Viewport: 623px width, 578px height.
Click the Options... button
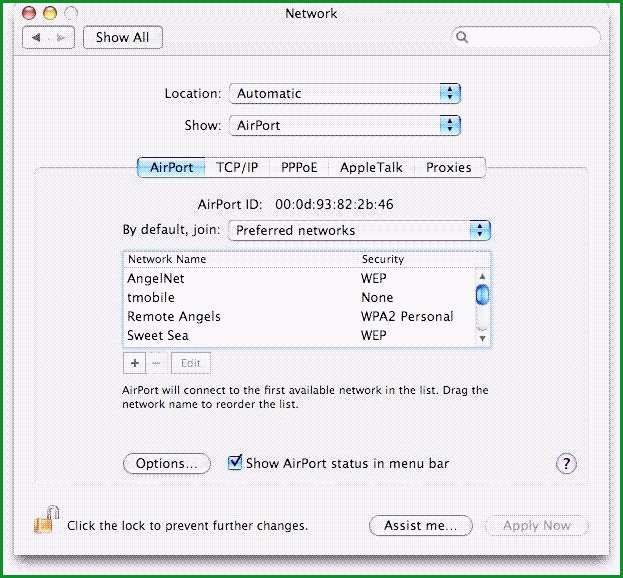tap(166, 464)
